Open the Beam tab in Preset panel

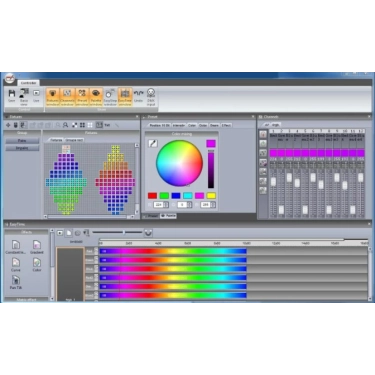[x=214, y=125]
